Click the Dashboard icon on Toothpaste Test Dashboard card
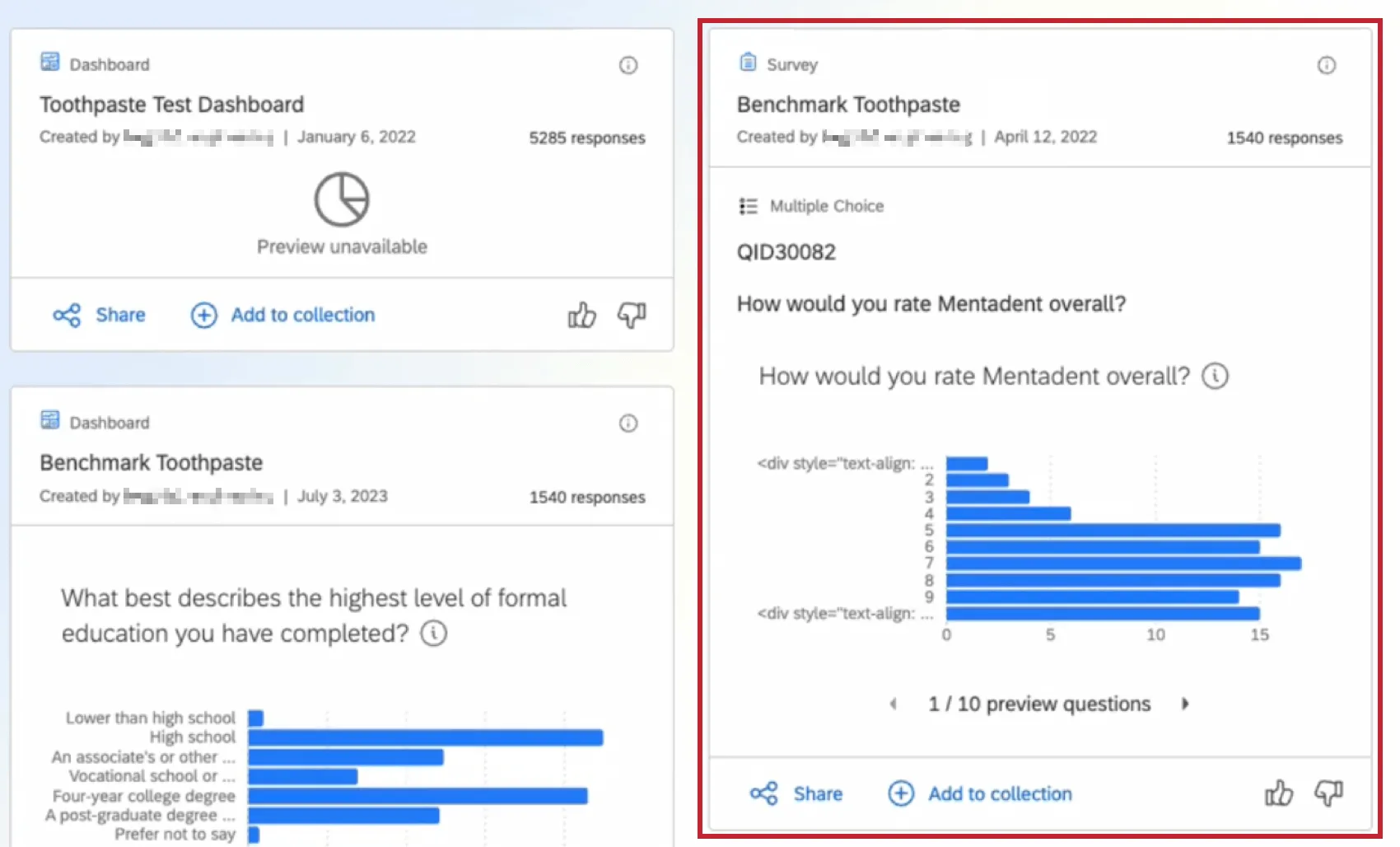Screen dimensions: 1400x847 51,61
